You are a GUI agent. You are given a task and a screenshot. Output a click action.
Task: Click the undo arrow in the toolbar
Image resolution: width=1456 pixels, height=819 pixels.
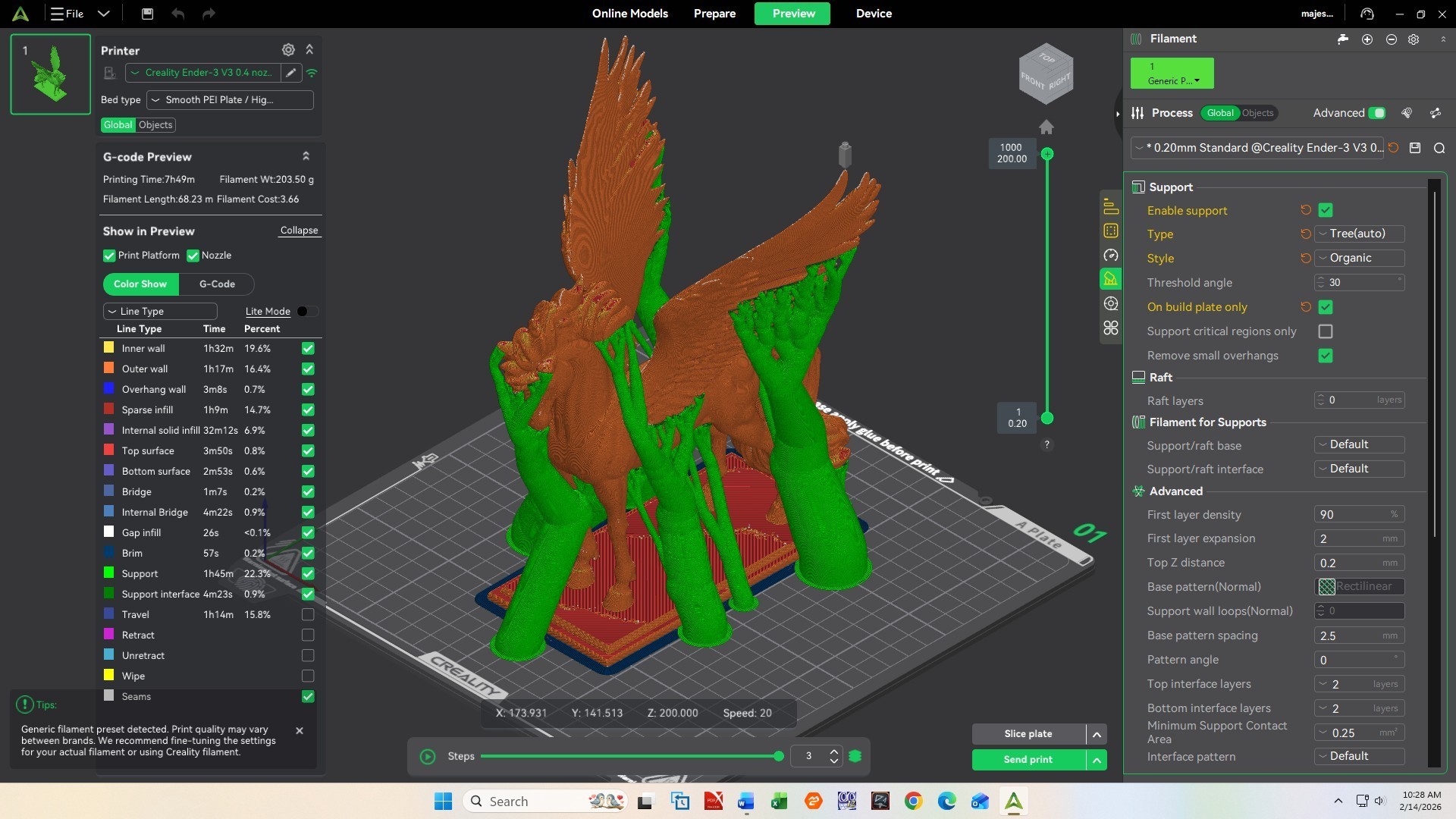(177, 14)
